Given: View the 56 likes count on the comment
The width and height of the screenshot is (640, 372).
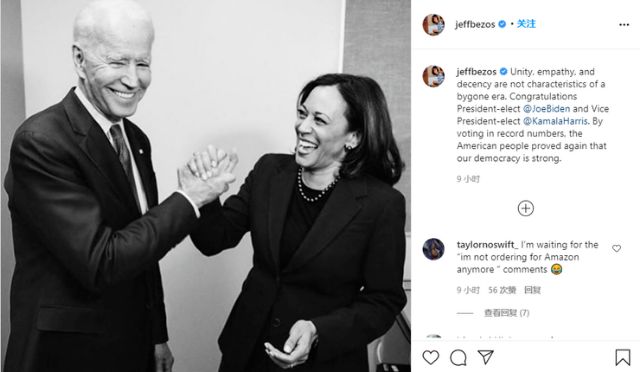Looking at the screenshot, I should [502, 290].
